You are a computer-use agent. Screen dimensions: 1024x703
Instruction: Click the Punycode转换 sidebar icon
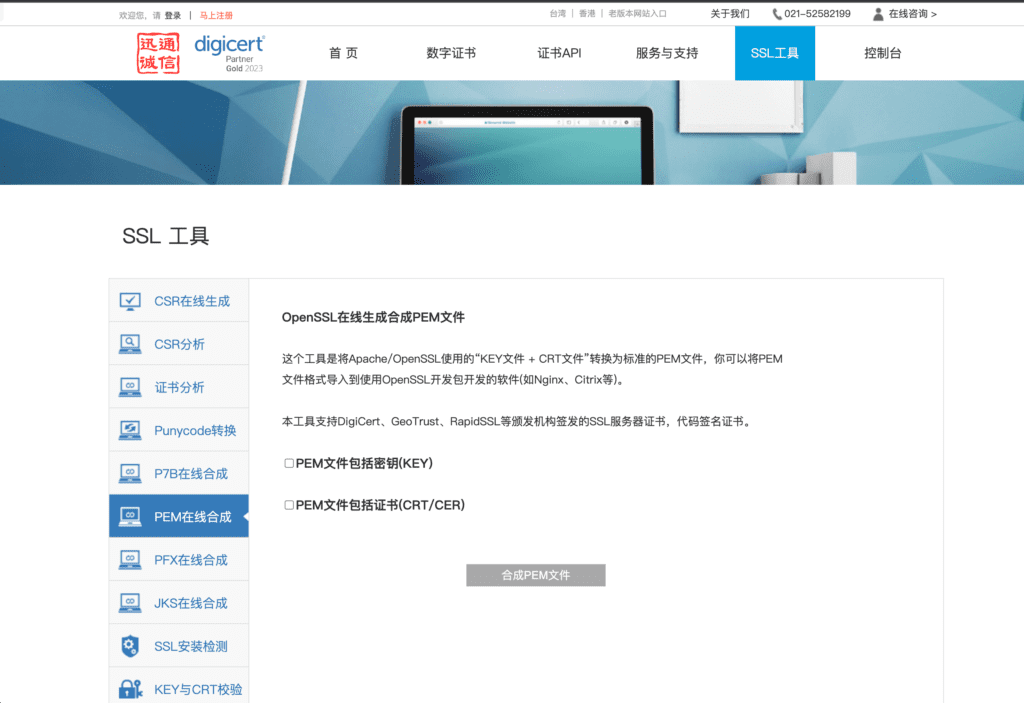[130, 430]
